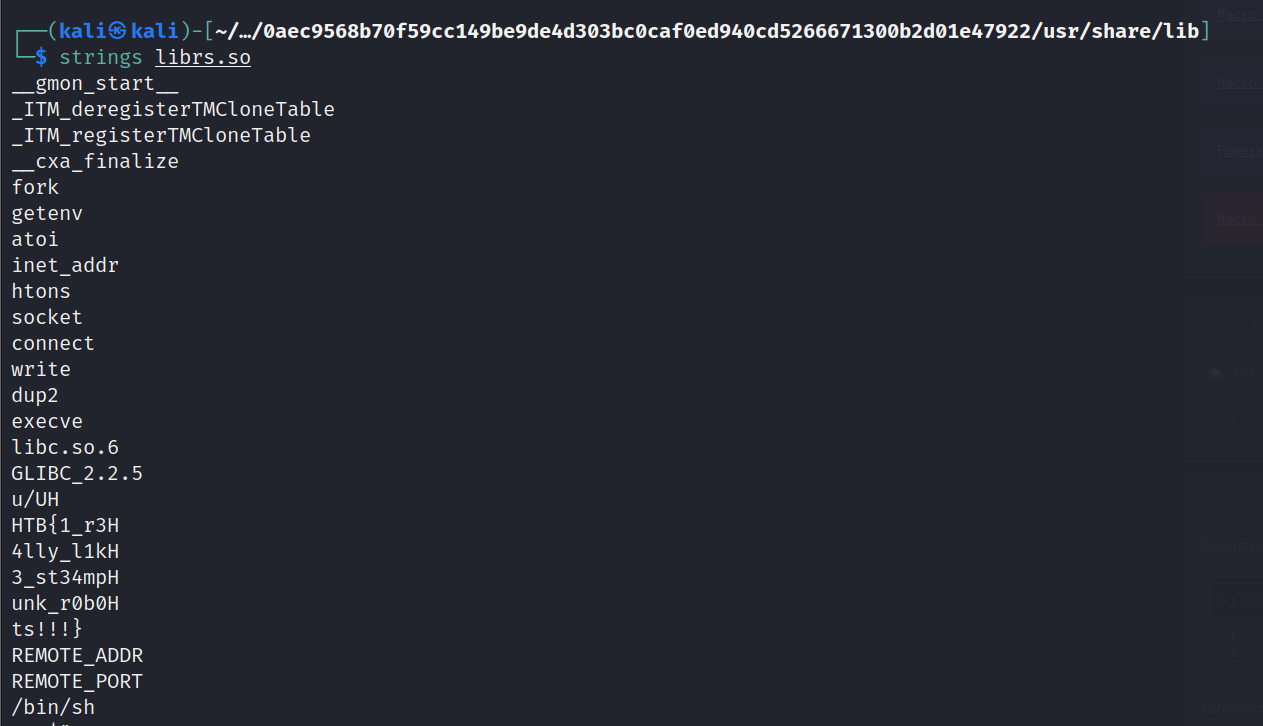Click the REMOTE_ADDR output line
Viewport: 1263px width, 726px height.
pyautogui.click(x=77, y=655)
